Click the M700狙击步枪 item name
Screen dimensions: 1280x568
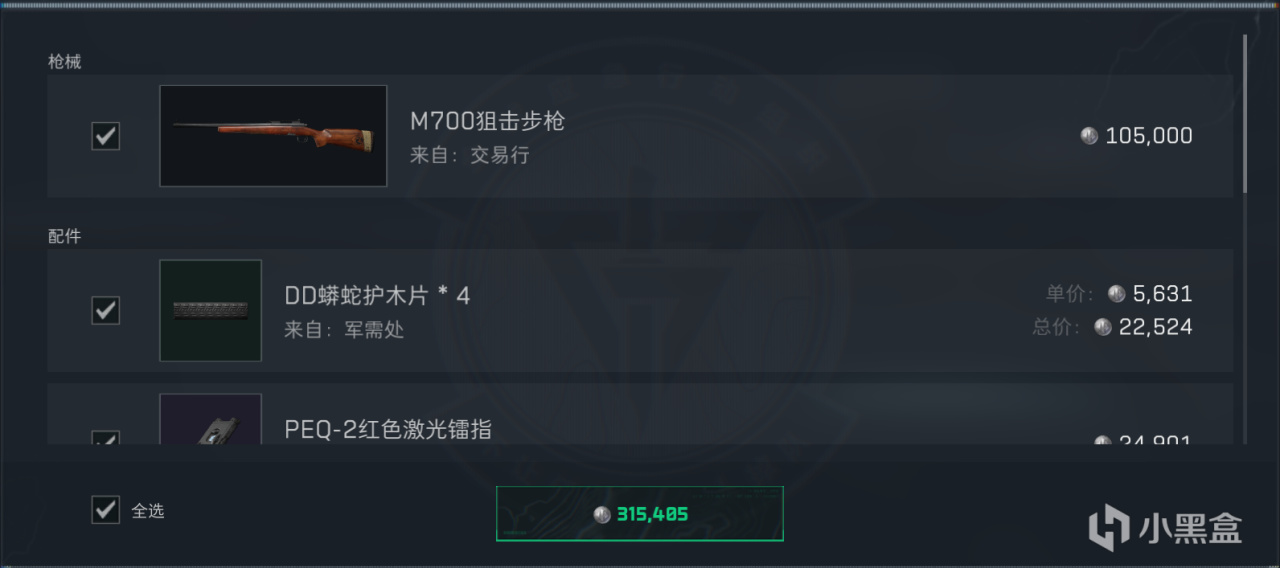[x=488, y=121]
